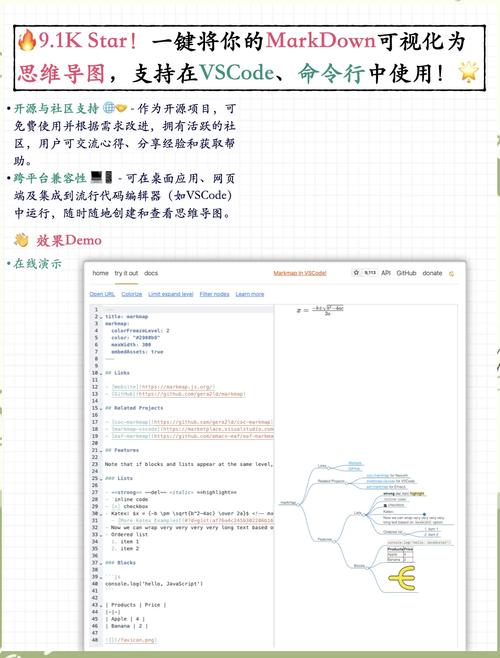Click the Filter nodes link
Screen dimensions: 500x658
click(x=215, y=294)
